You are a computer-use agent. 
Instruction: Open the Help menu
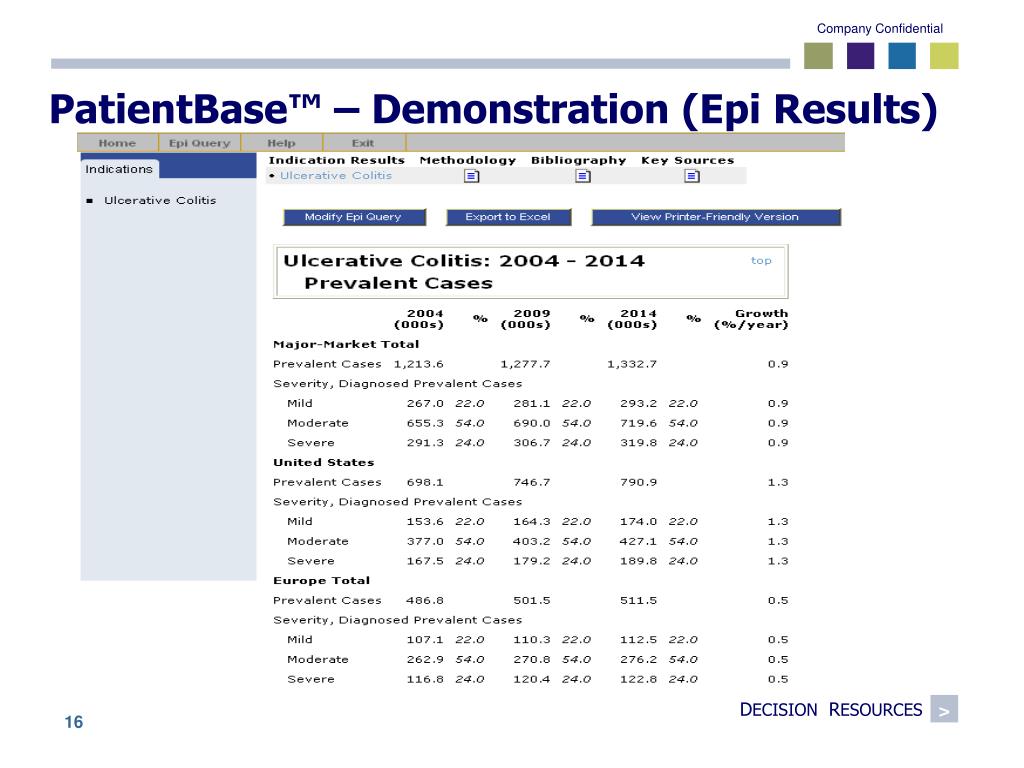[x=281, y=143]
